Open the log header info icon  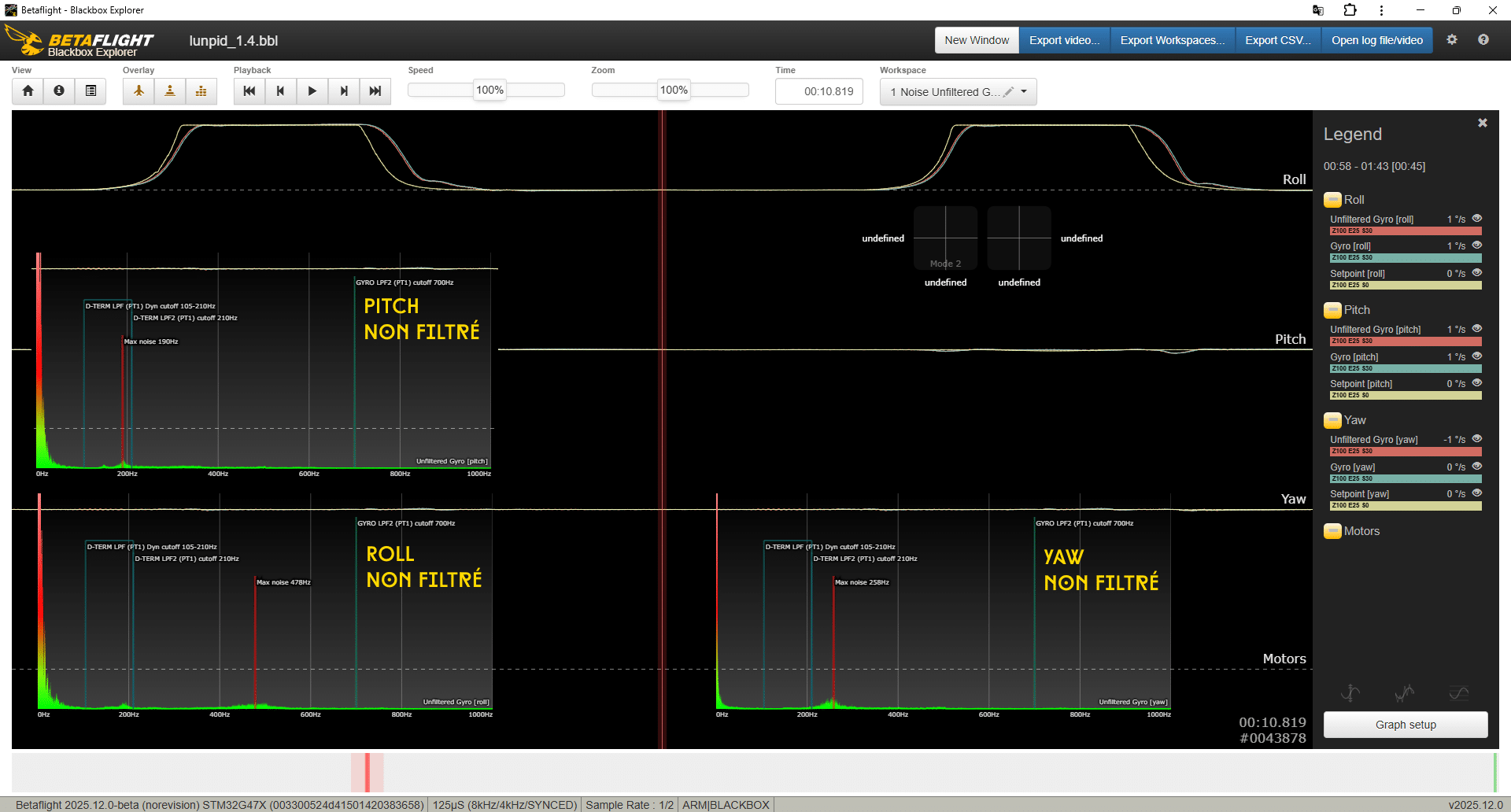tap(59, 91)
